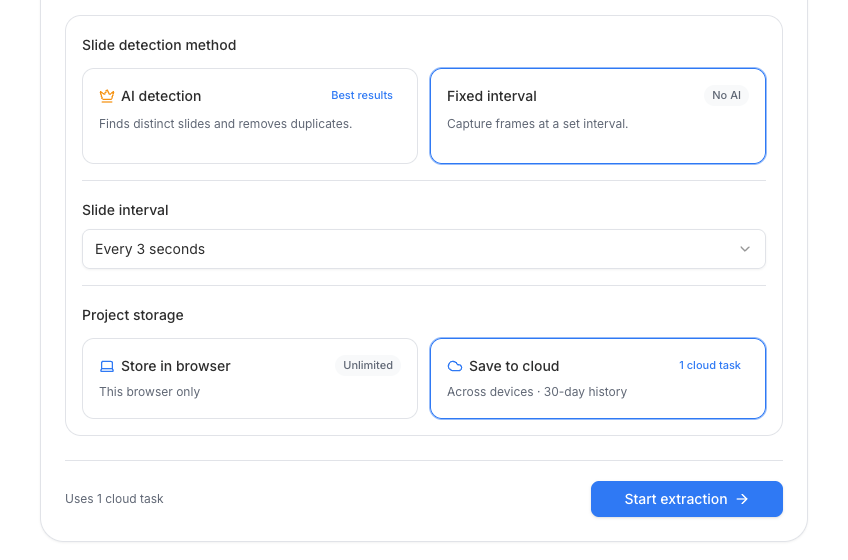Select the Fixed interval method card
Screen dimensions: 848x560
point(598,116)
